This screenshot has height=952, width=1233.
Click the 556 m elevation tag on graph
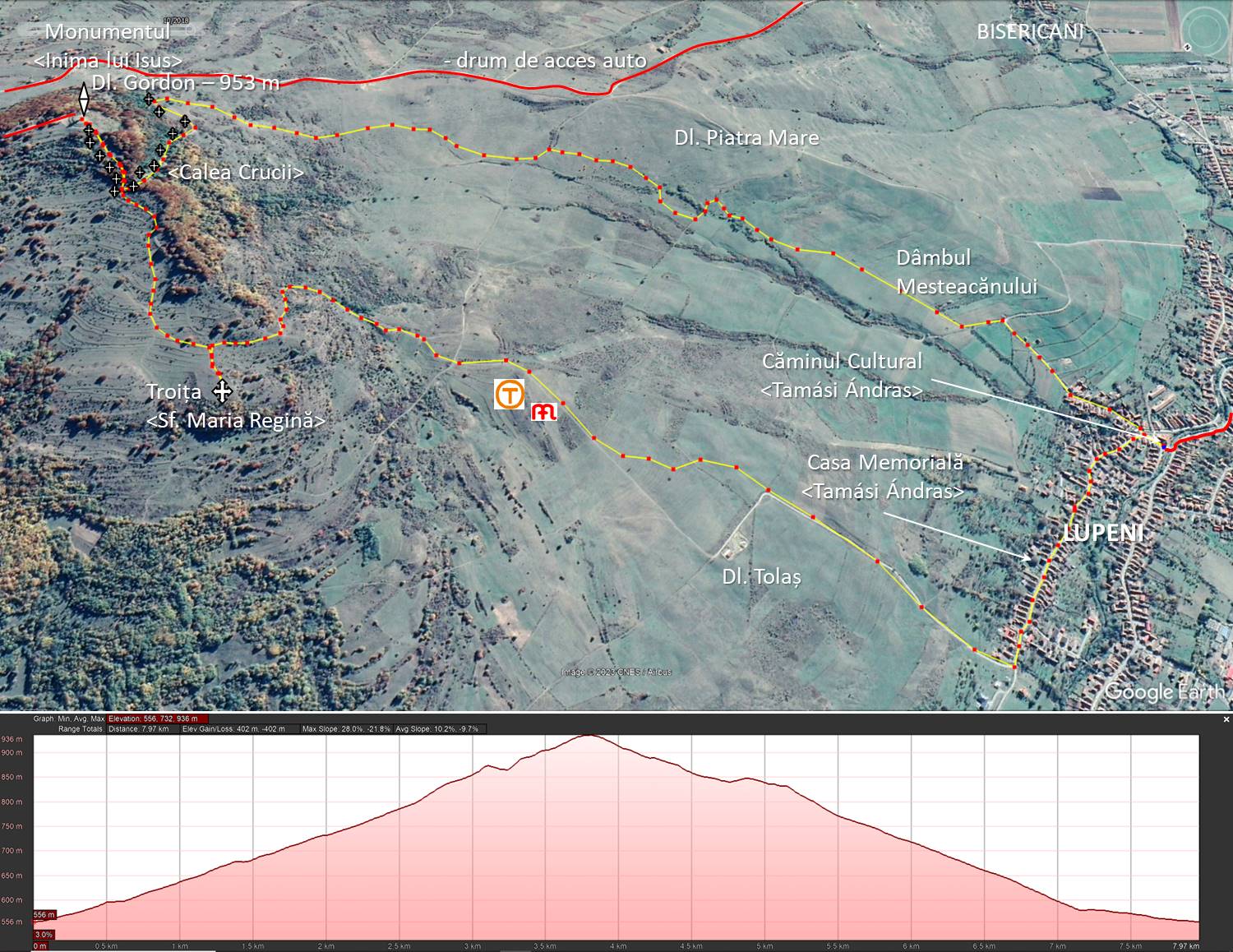point(44,915)
